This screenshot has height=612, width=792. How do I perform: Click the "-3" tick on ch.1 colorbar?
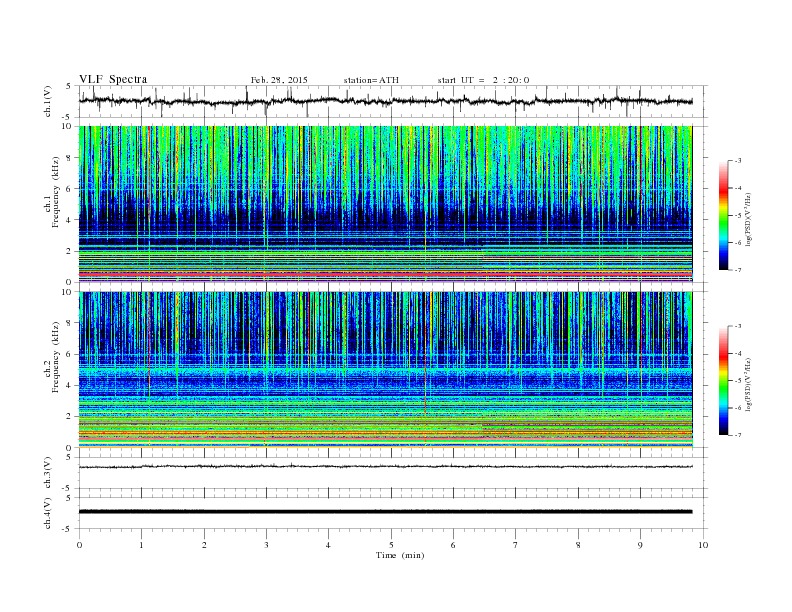pos(738,161)
